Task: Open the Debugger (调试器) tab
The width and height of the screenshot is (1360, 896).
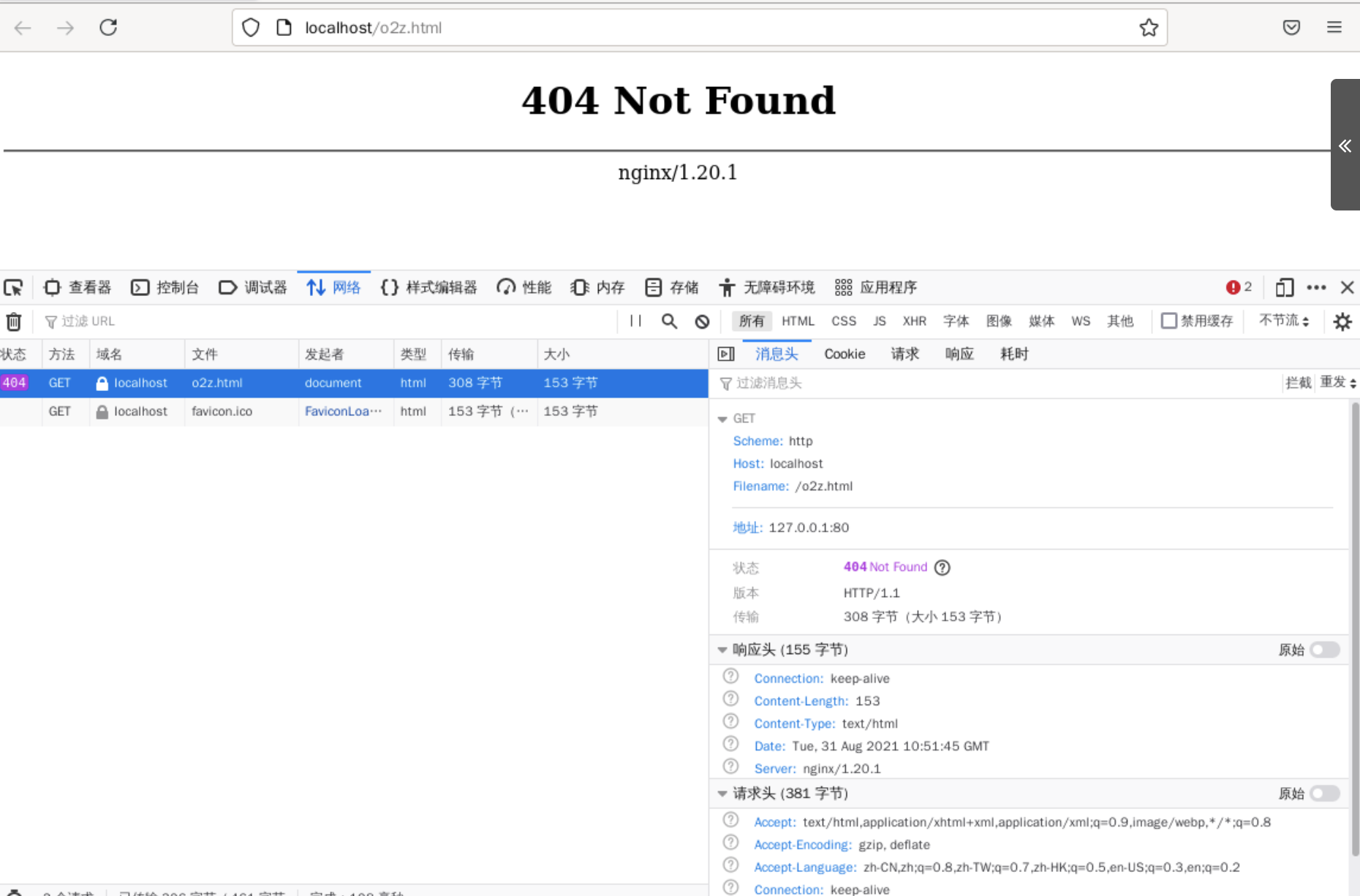Action: tap(253, 287)
